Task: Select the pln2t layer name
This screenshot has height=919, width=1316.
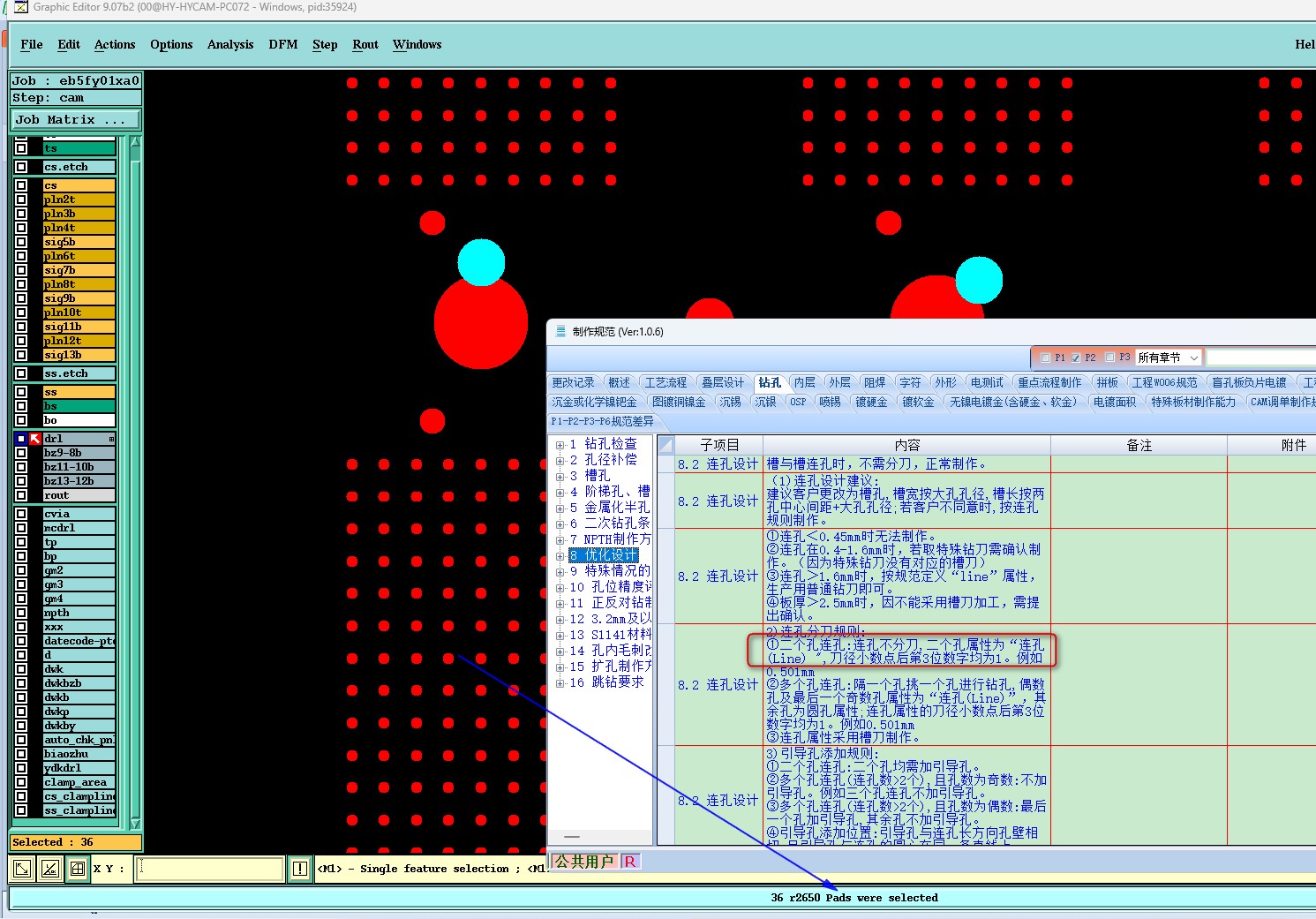Action: (x=79, y=200)
